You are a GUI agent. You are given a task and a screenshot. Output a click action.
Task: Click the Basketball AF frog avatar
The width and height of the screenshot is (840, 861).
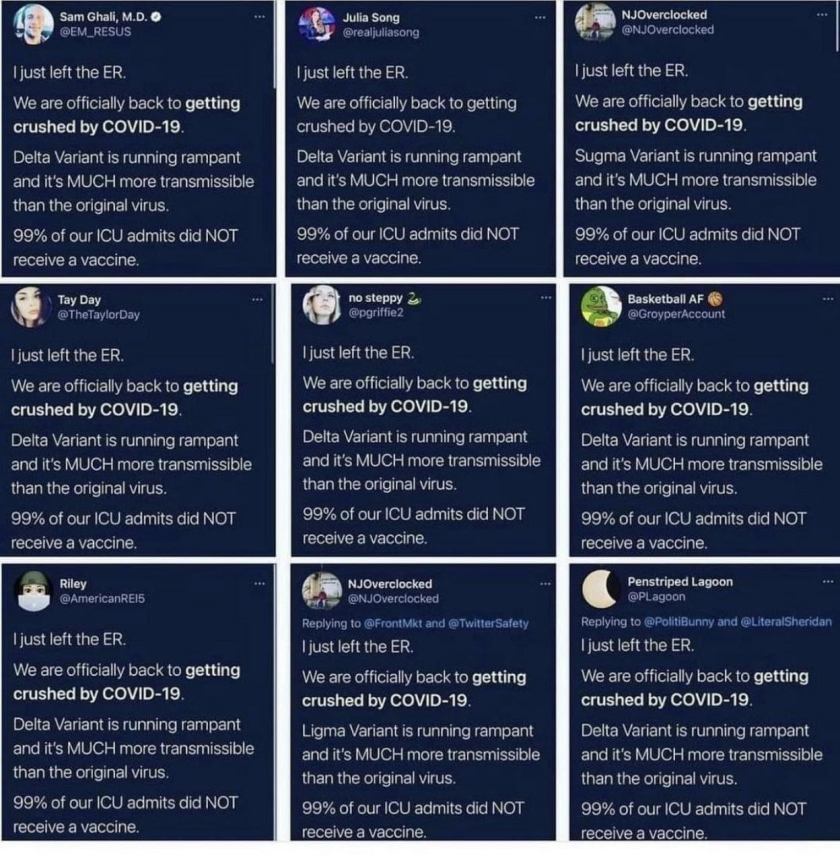601,306
